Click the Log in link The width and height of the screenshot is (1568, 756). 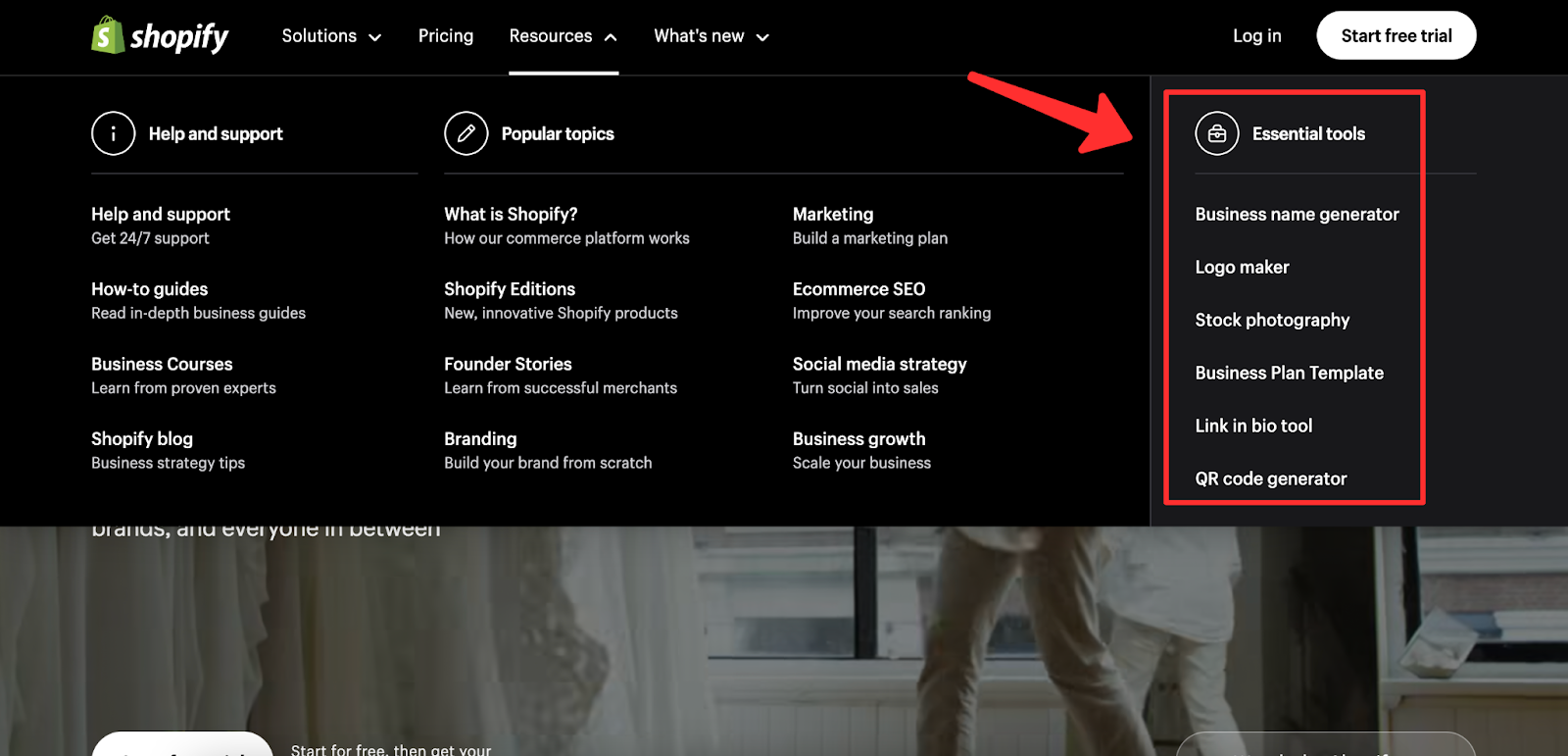tap(1257, 36)
